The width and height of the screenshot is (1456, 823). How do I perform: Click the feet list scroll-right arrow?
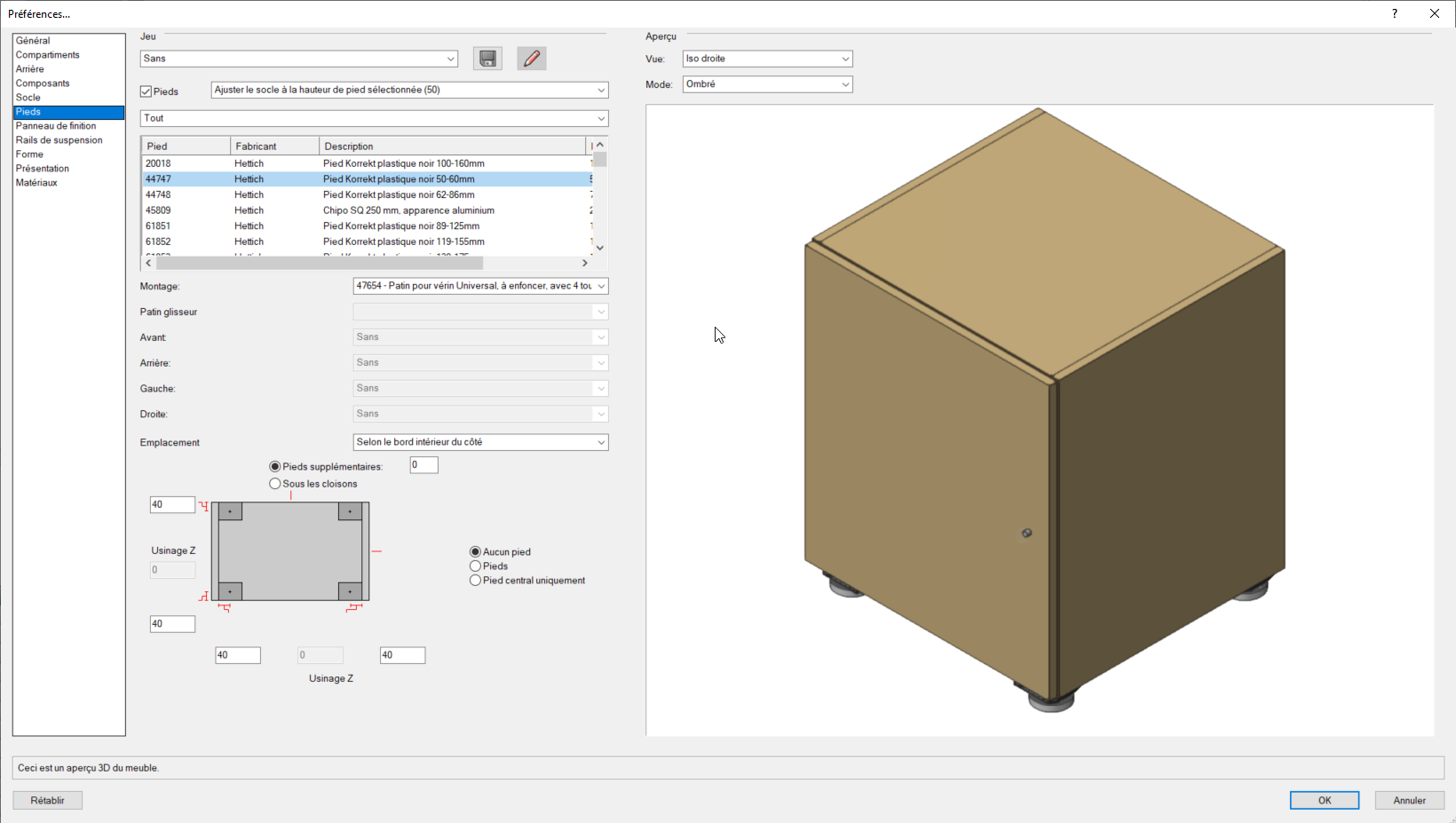tap(584, 263)
